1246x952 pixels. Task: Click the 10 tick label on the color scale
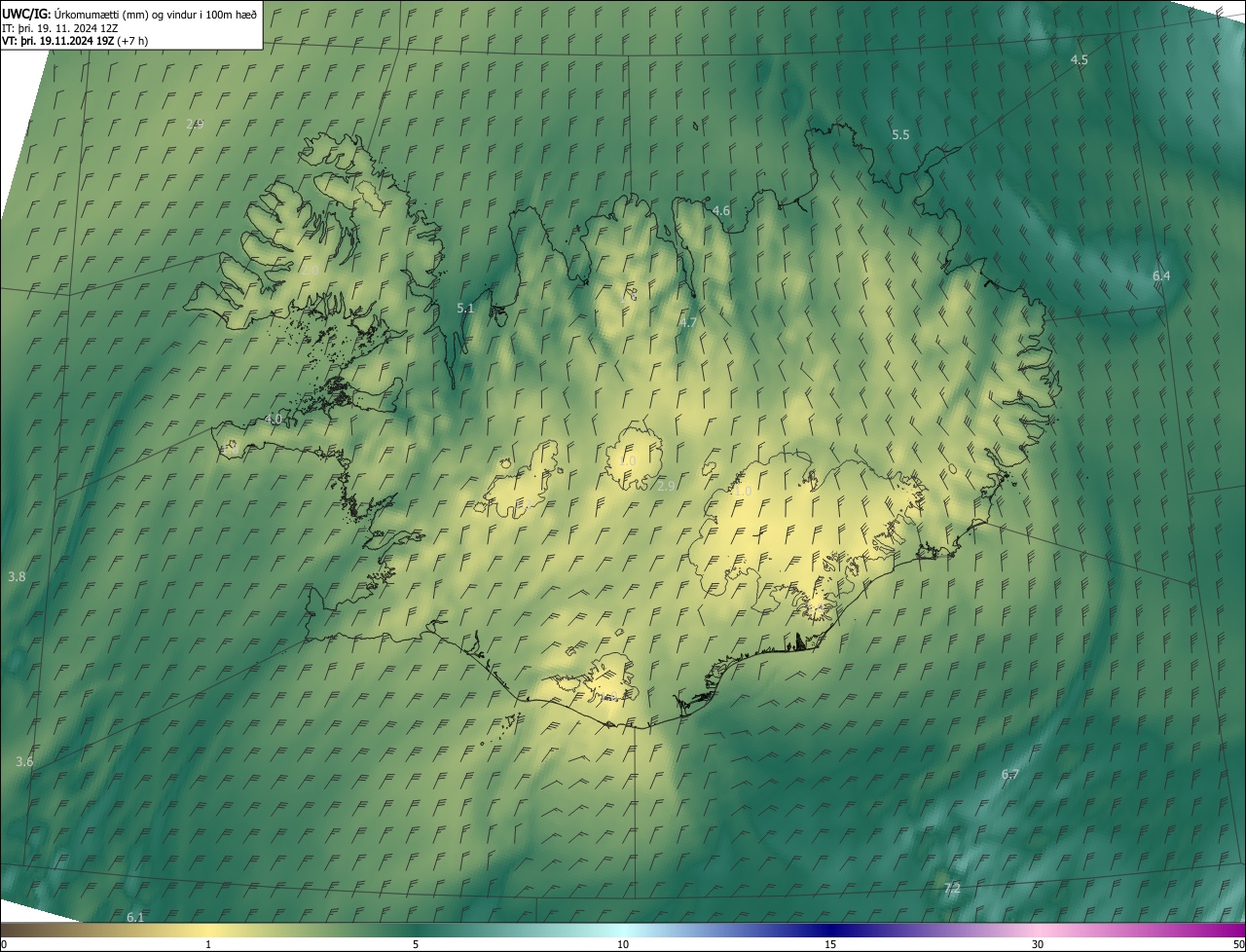(623, 945)
